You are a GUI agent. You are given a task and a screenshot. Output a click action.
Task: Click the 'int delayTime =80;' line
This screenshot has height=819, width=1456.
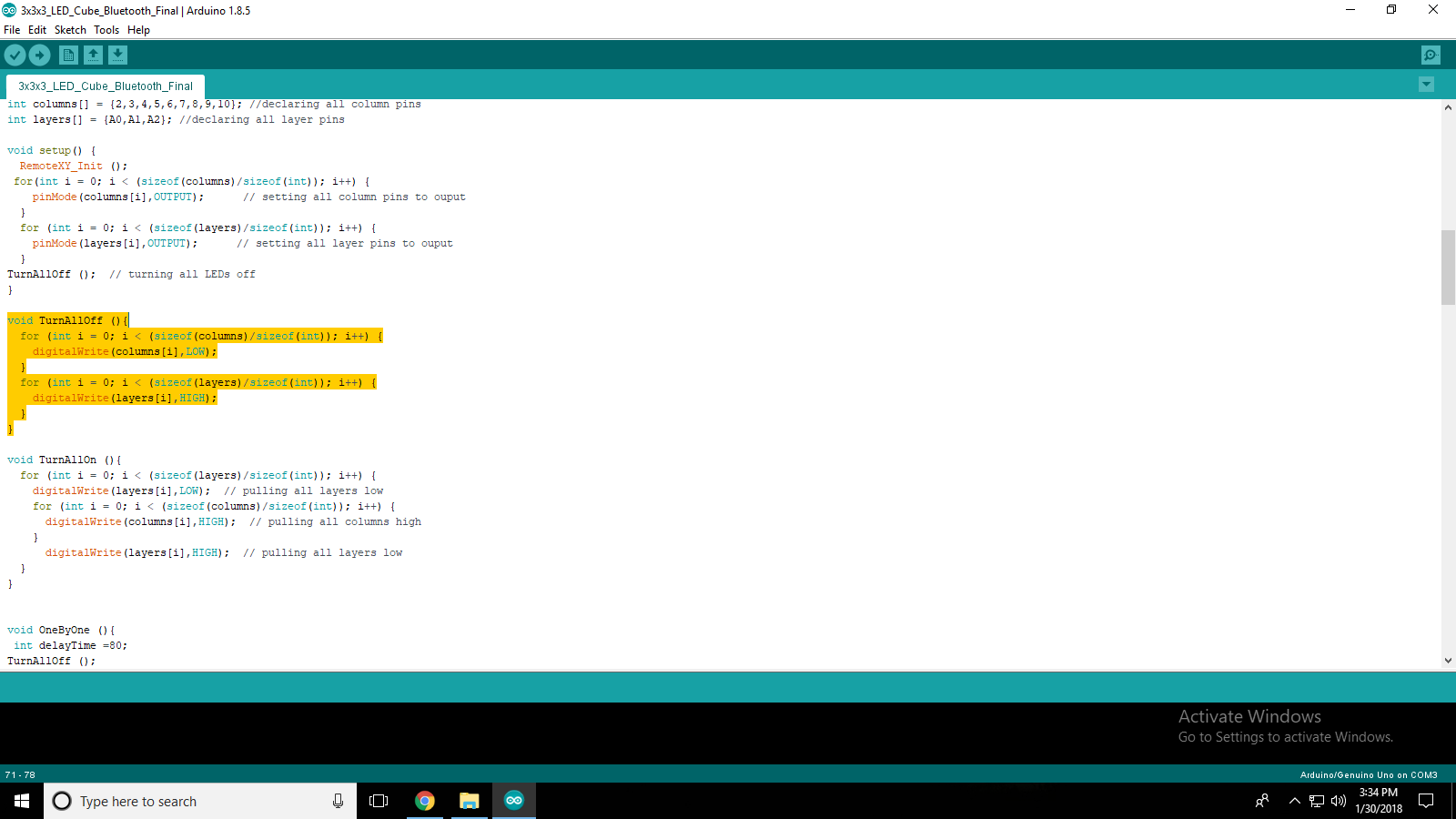(x=71, y=646)
